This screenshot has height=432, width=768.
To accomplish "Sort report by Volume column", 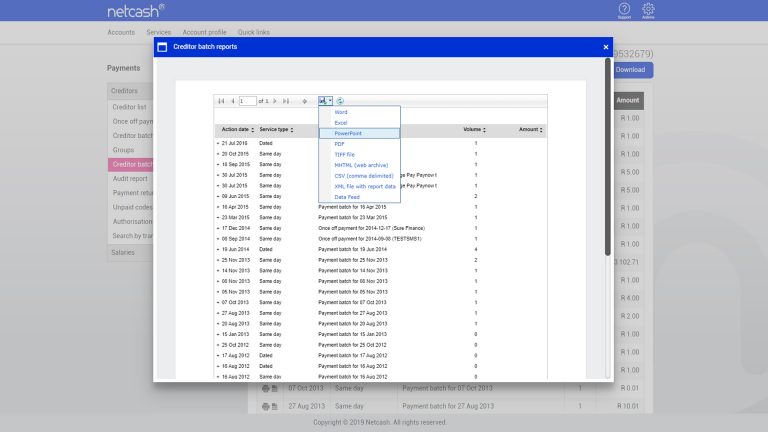I will coord(484,130).
